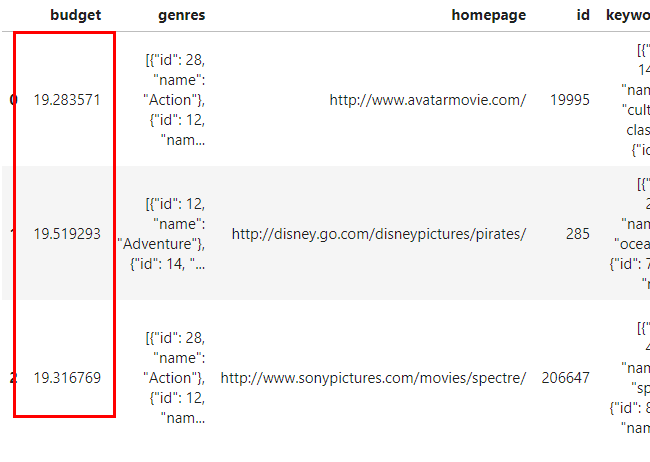This screenshot has height=462, width=650.
Task: Select budget value 19.283571
Action: [x=67, y=100]
